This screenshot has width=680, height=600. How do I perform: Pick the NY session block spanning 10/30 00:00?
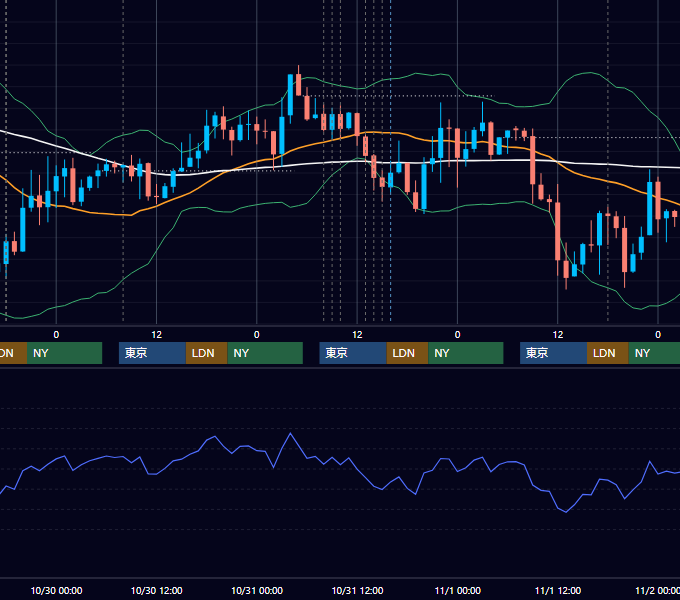coord(65,353)
